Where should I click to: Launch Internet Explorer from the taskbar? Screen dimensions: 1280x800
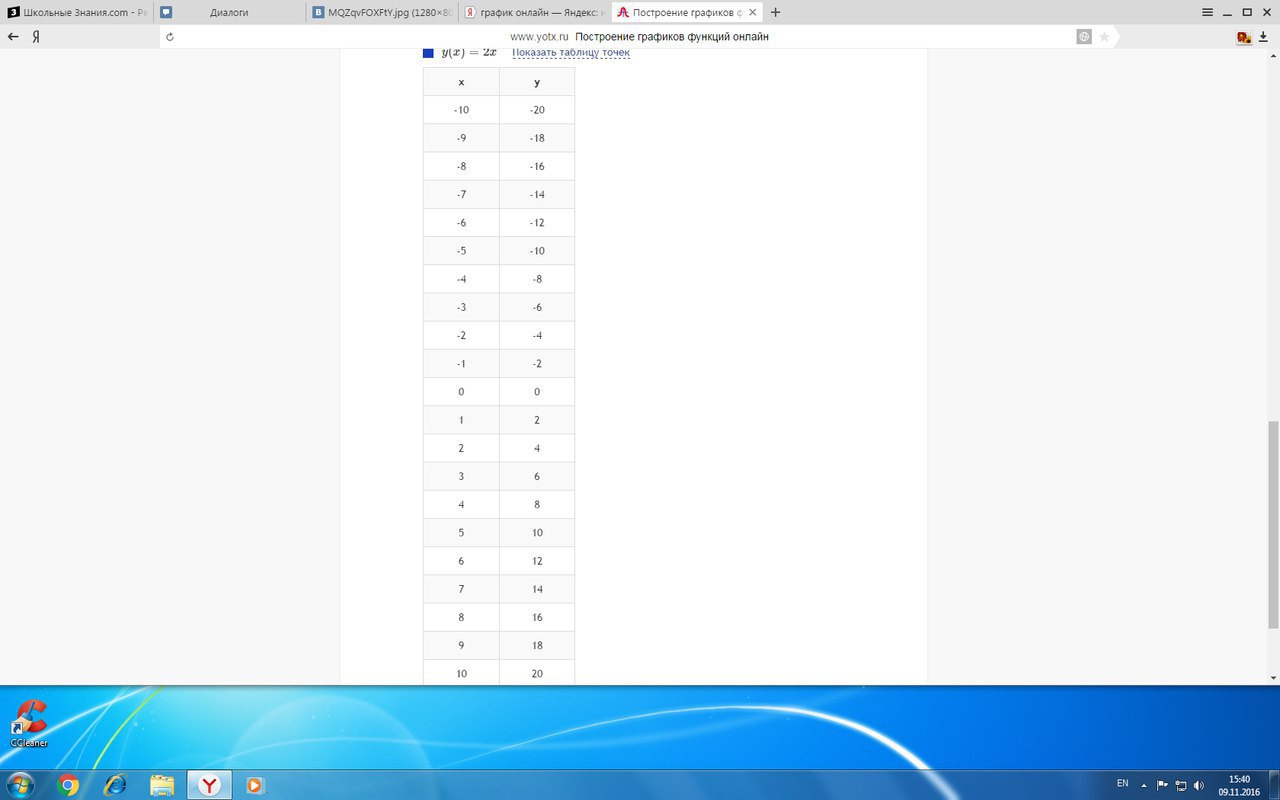[x=115, y=785]
